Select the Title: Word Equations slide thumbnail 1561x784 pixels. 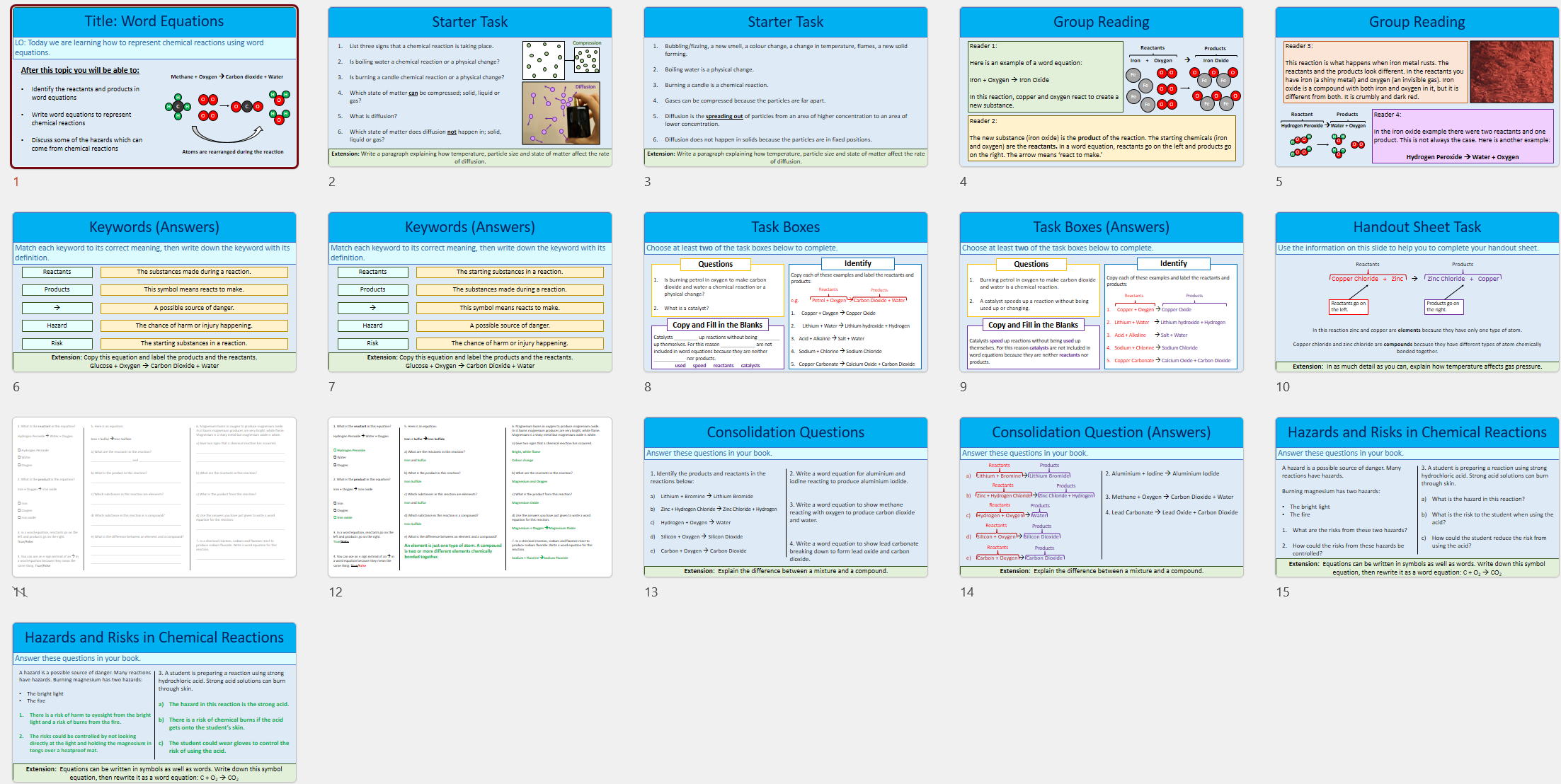point(154,87)
